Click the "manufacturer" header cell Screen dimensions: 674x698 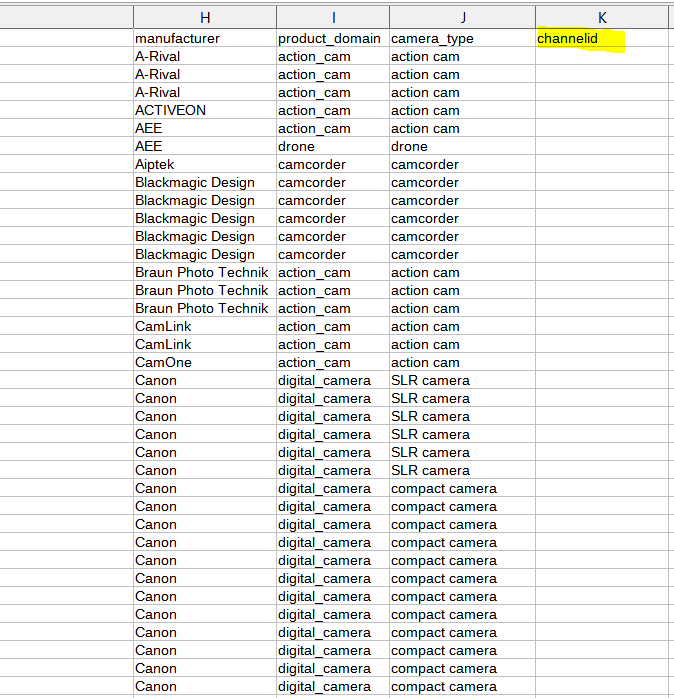point(205,38)
